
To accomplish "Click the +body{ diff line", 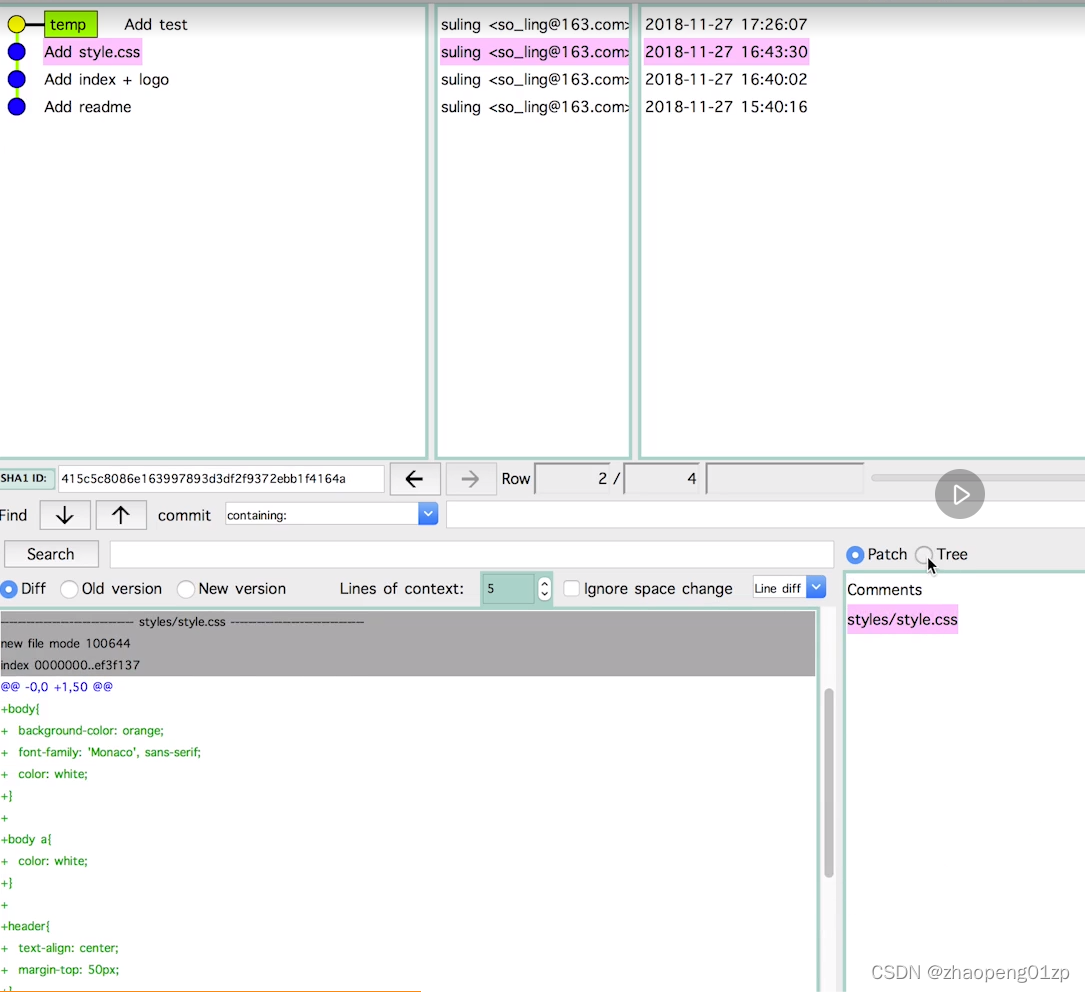I will [x=21, y=709].
